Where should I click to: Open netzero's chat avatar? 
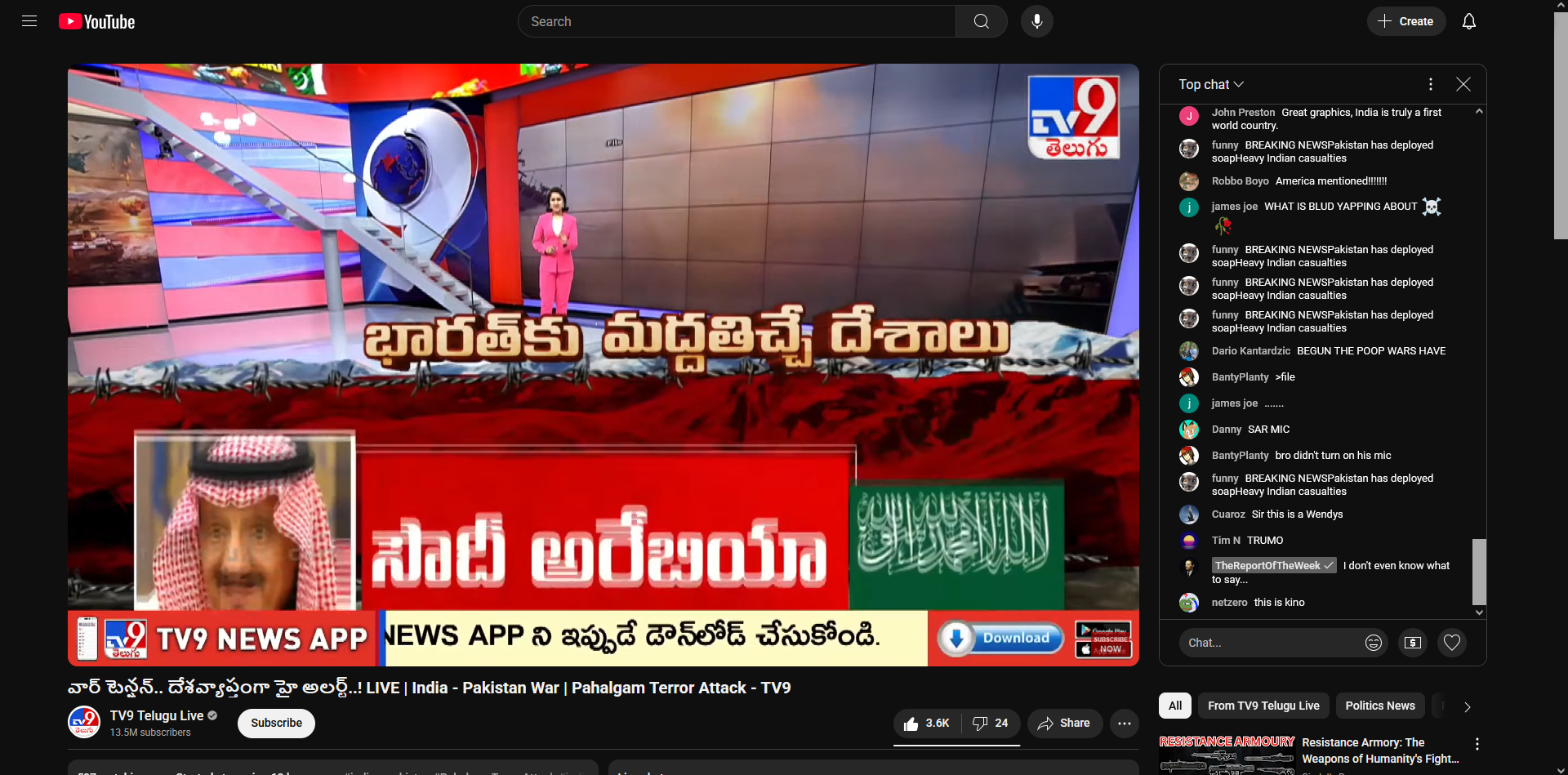(1189, 603)
